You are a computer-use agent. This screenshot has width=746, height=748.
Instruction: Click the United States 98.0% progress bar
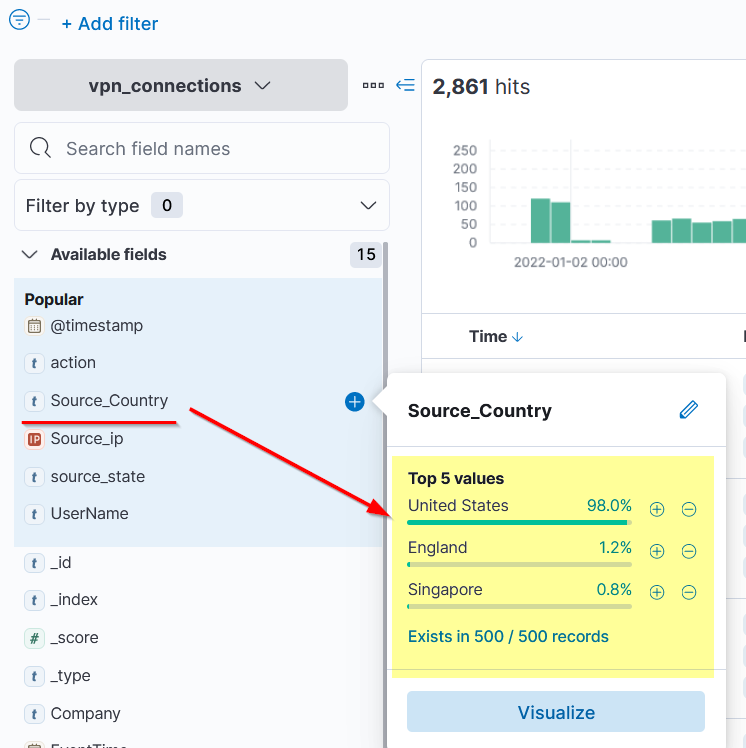(x=519, y=523)
